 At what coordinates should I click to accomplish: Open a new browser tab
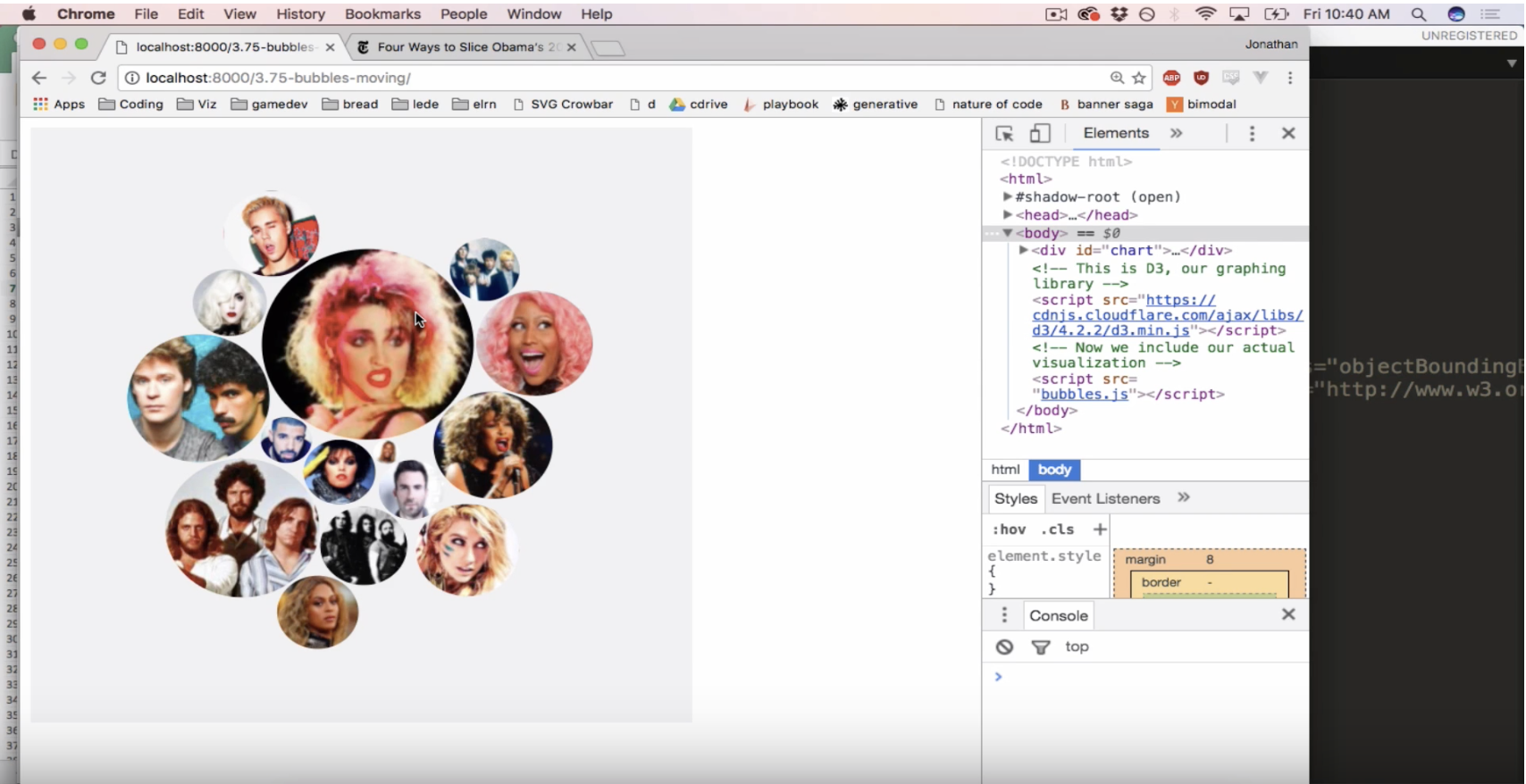(x=608, y=48)
